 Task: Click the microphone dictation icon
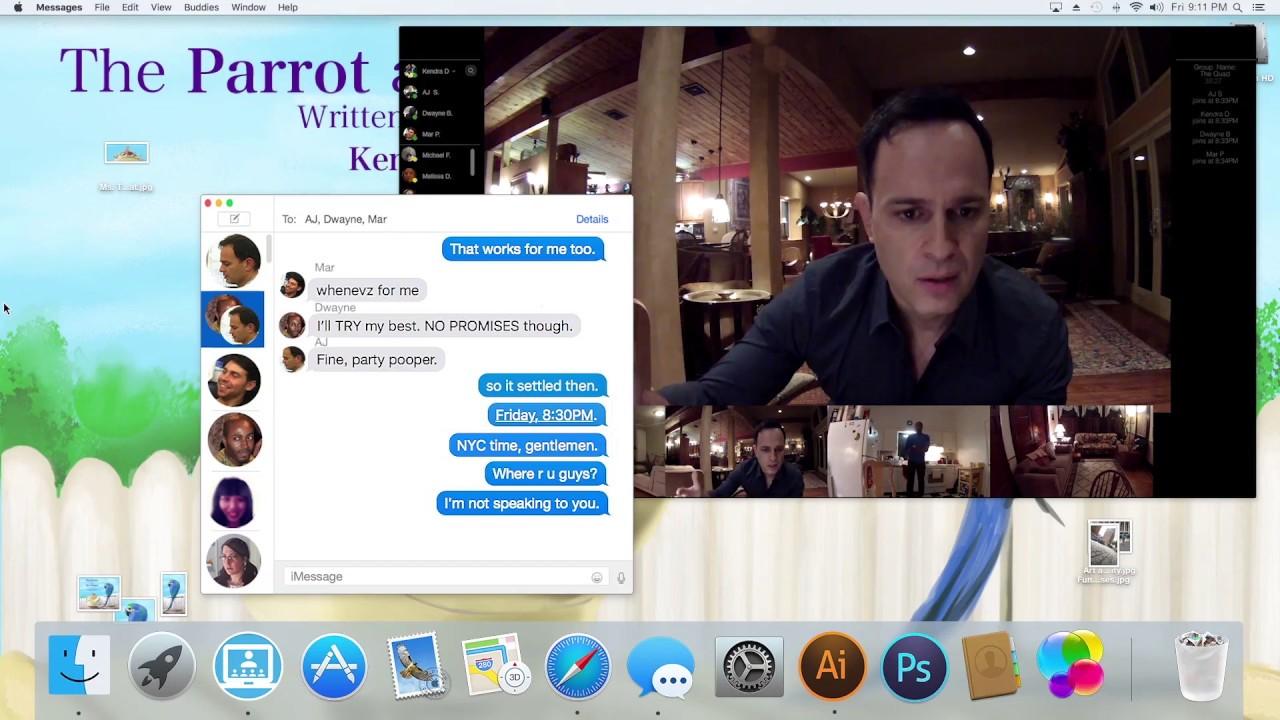click(x=621, y=577)
